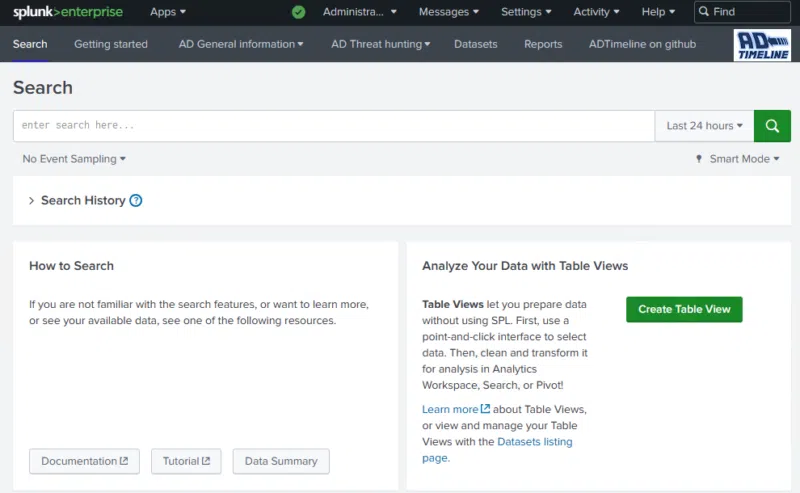The image size is (800, 493).
Task: Open the AD Threat hunting menu
Action: 380,44
